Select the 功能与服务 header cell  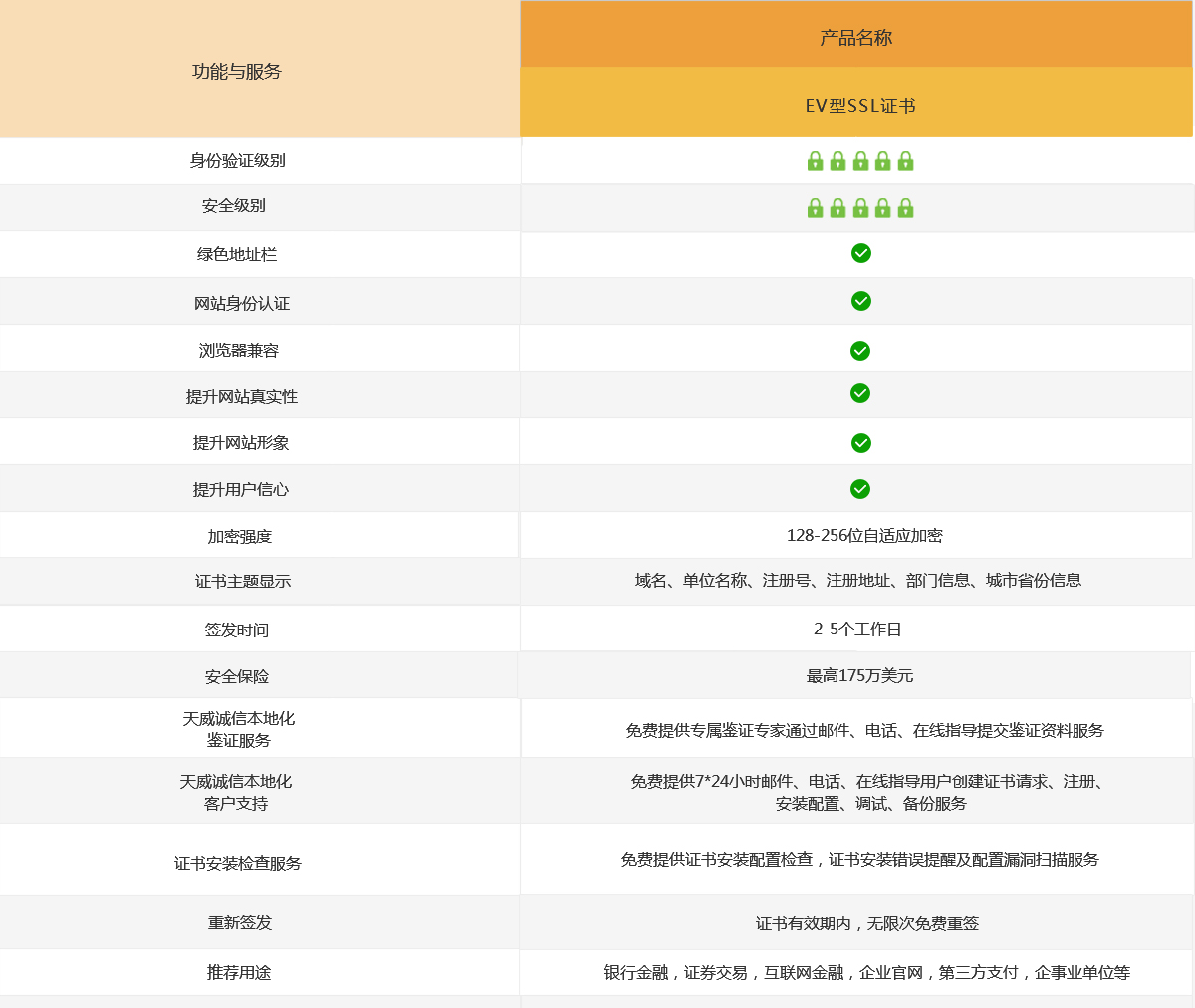pyautogui.click(x=260, y=69)
